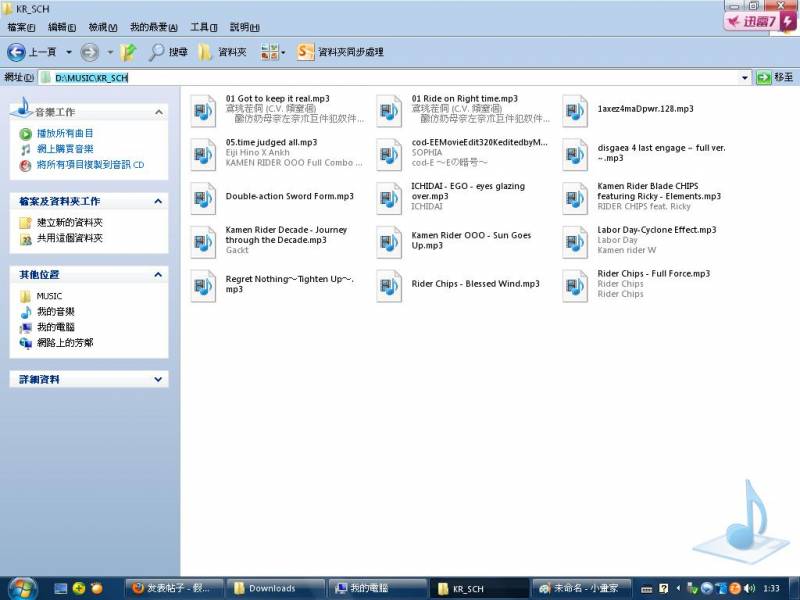The width and height of the screenshot is (800, 600).
Task: Click the Up one level folder icon
Action: coord(128,52)
